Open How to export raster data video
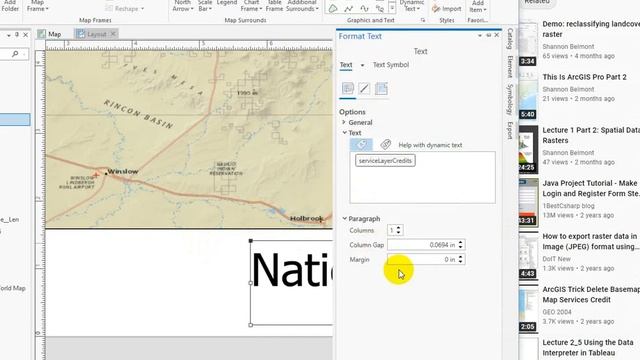Viewport: 640px width, 360px height. pyautogui.click(x=591, y=241)
